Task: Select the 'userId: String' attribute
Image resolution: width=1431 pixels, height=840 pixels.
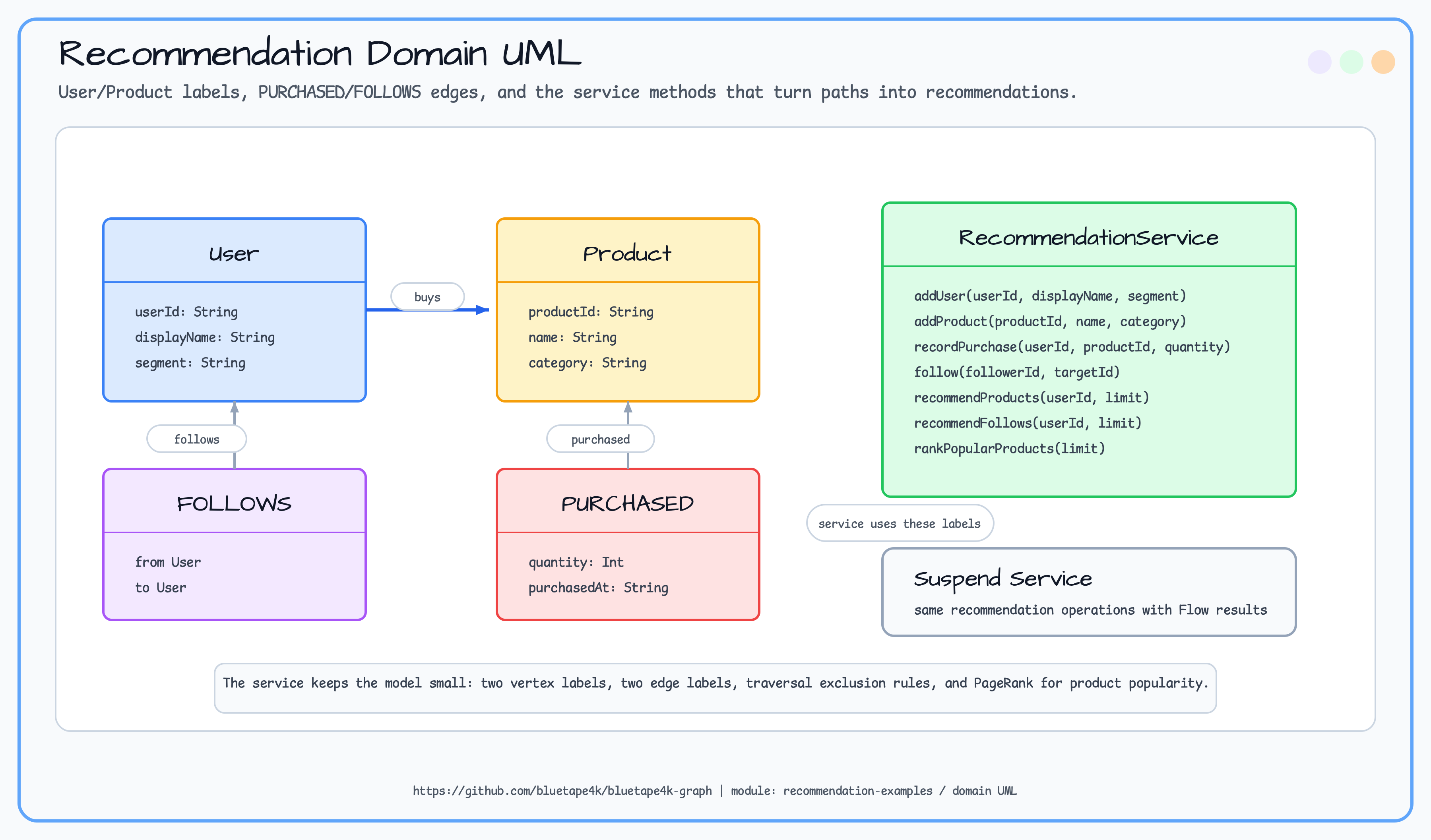Action: (186, 312)
